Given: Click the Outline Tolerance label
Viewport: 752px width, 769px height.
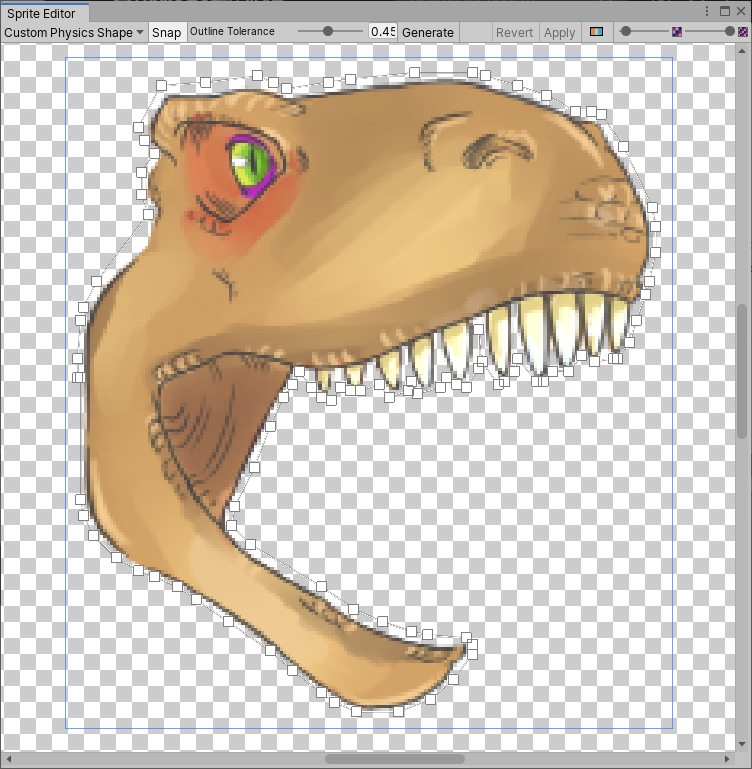Looking at the screenshot, I should [x=232, y=32].
